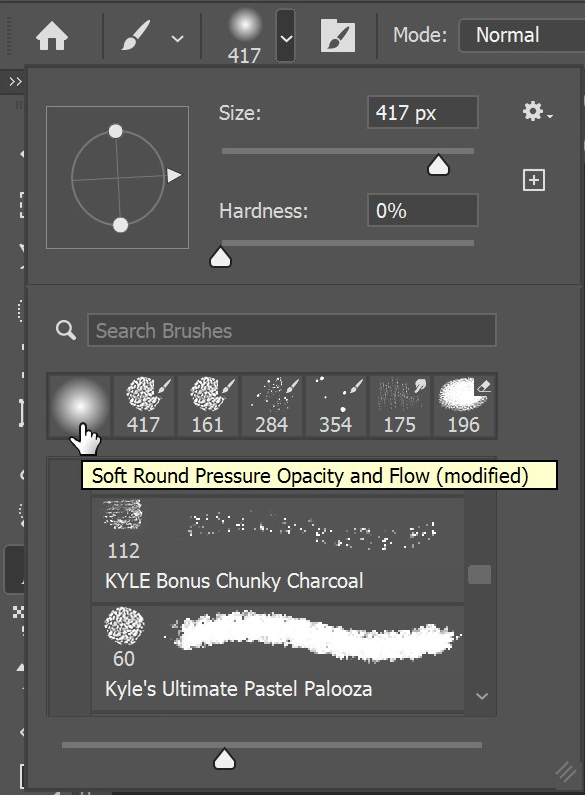Select the Brush tool preset icon

coord(135,35)
